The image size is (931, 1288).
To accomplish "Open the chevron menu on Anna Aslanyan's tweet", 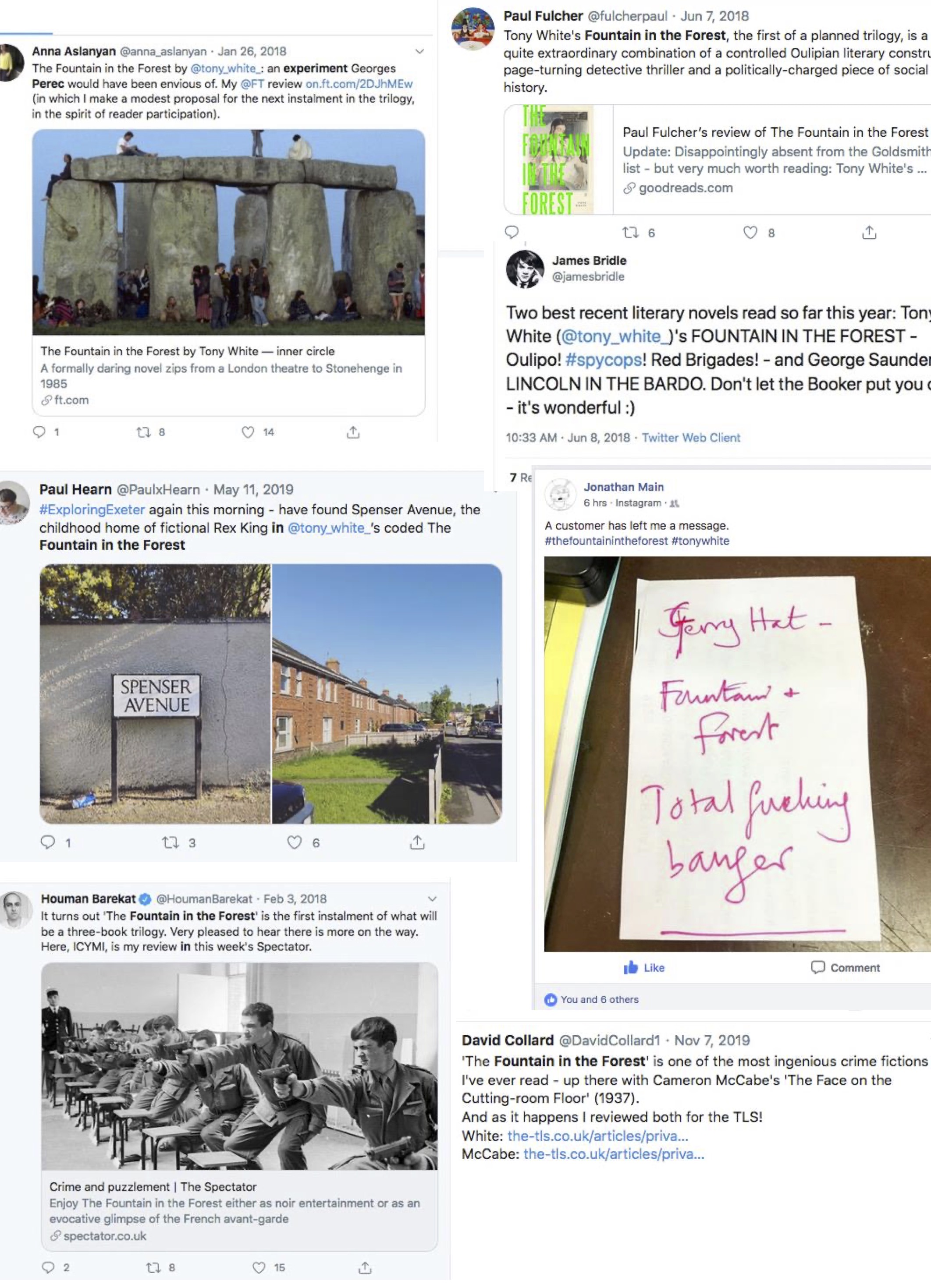I will pos(420,52).
